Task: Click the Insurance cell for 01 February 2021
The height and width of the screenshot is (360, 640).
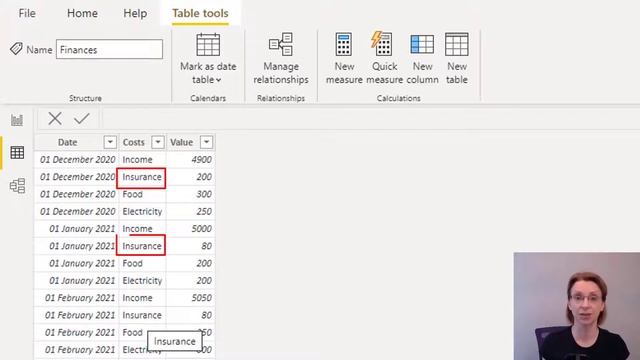Action: coord(142,316)
